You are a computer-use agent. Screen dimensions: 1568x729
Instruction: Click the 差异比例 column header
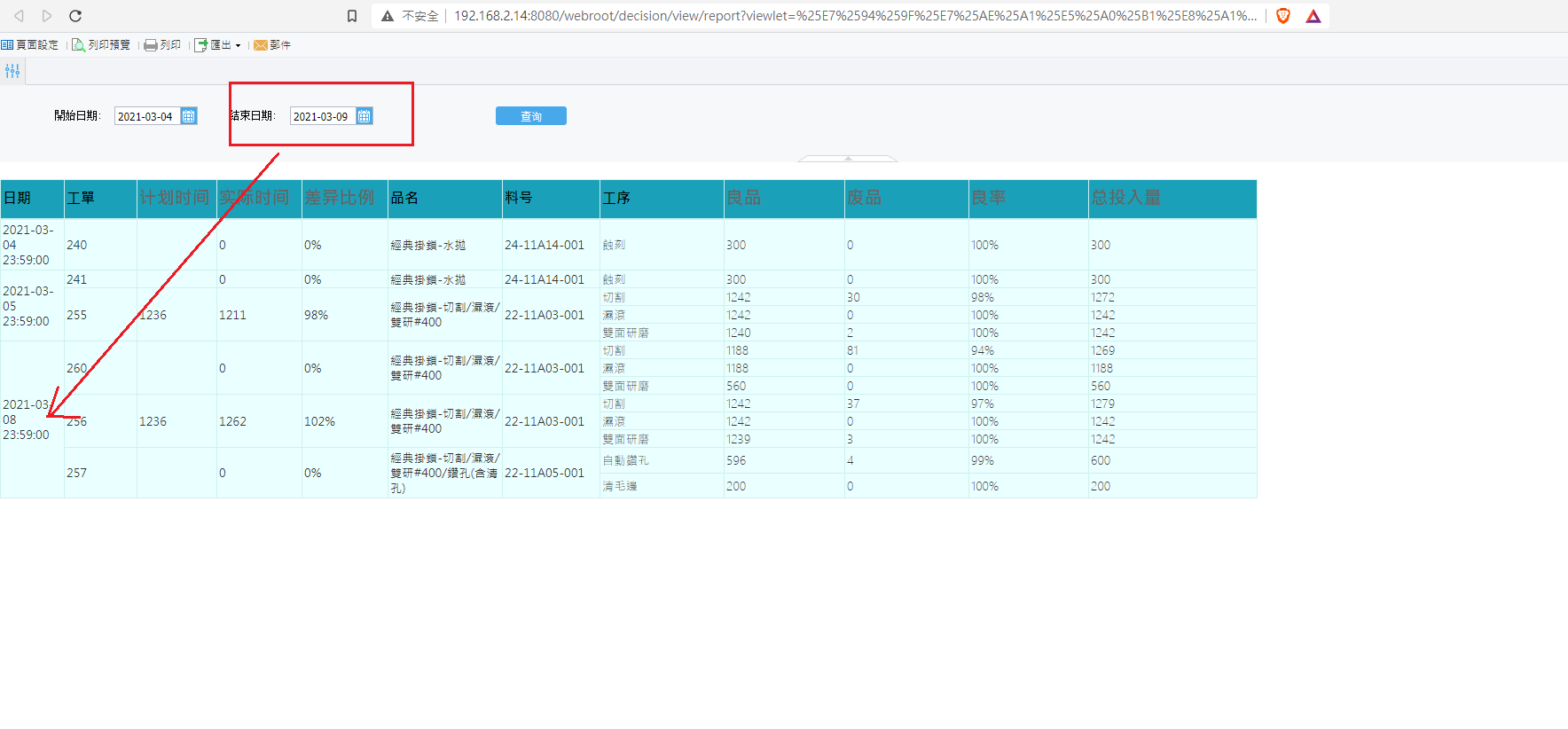[344, 199]
